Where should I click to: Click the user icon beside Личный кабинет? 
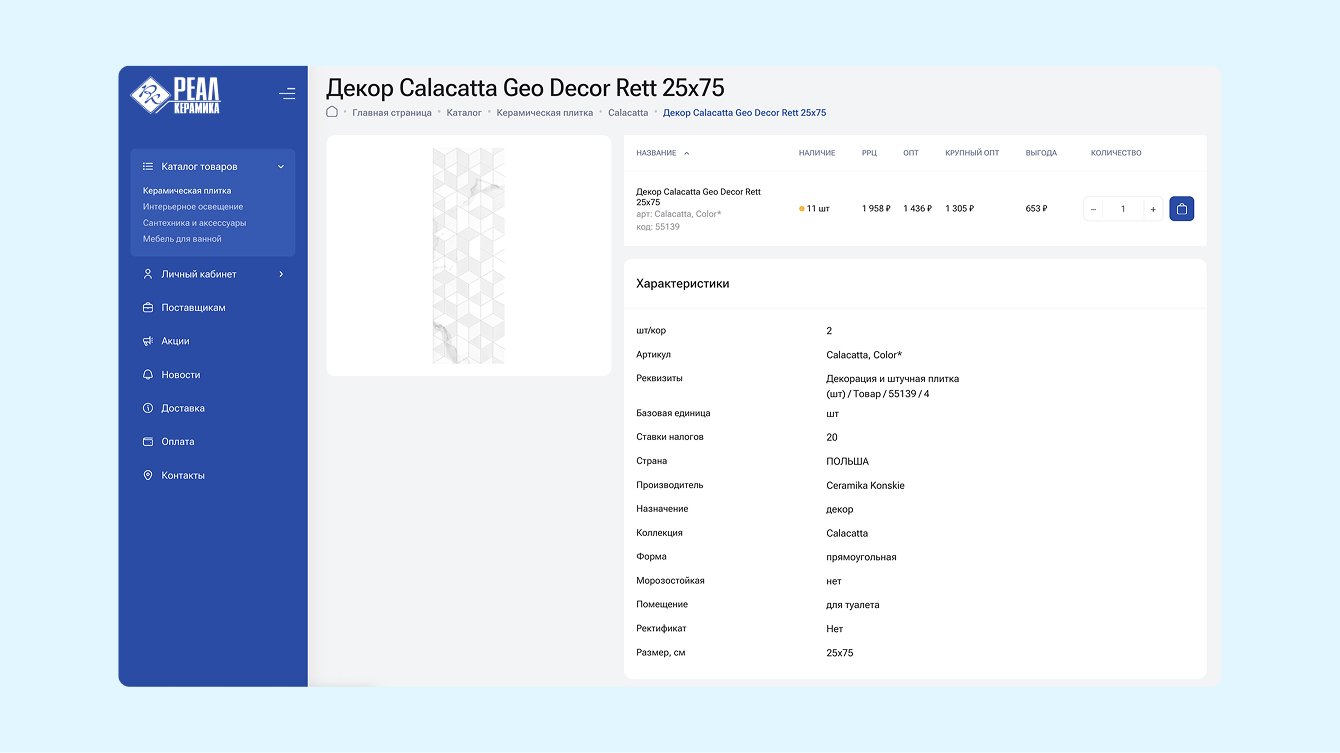[x=148, y=274]
